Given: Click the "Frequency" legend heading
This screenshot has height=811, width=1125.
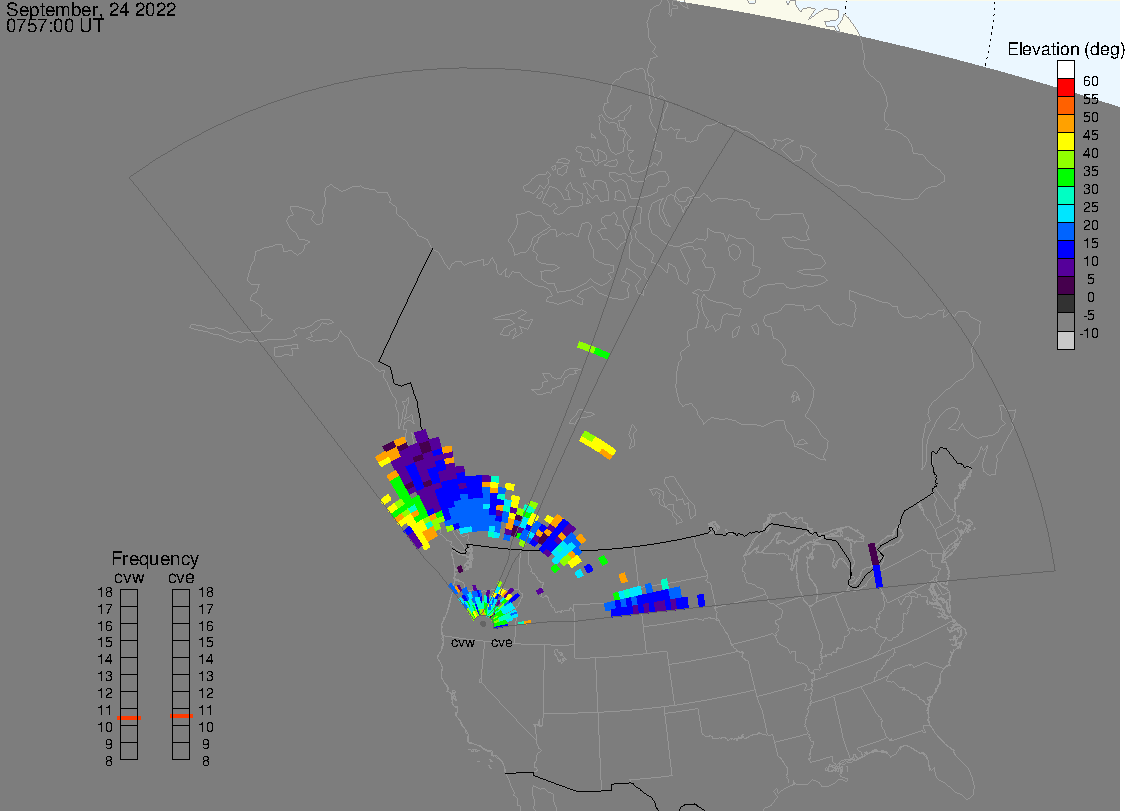Looking at the screenshot, I should click(x=155, y=558).
